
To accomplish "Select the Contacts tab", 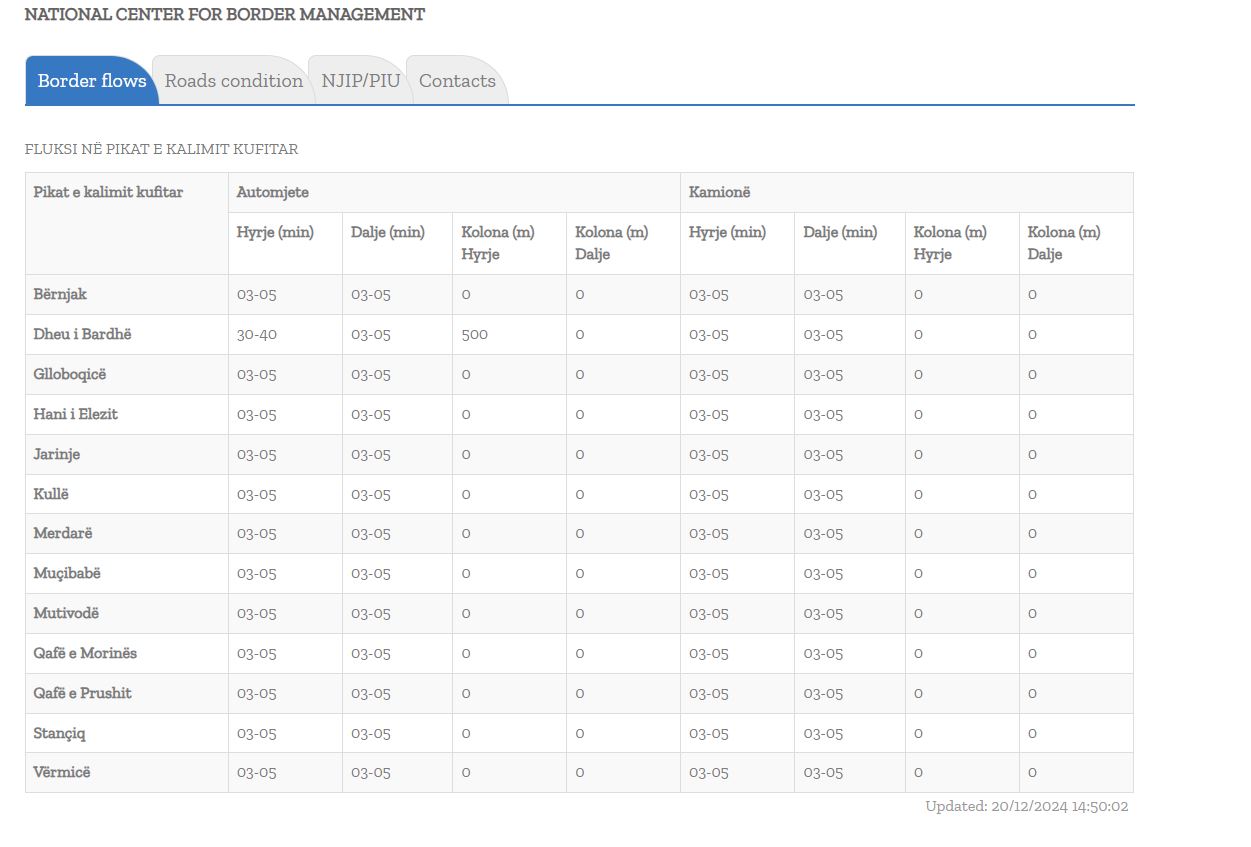I will [x=457, y=81].
